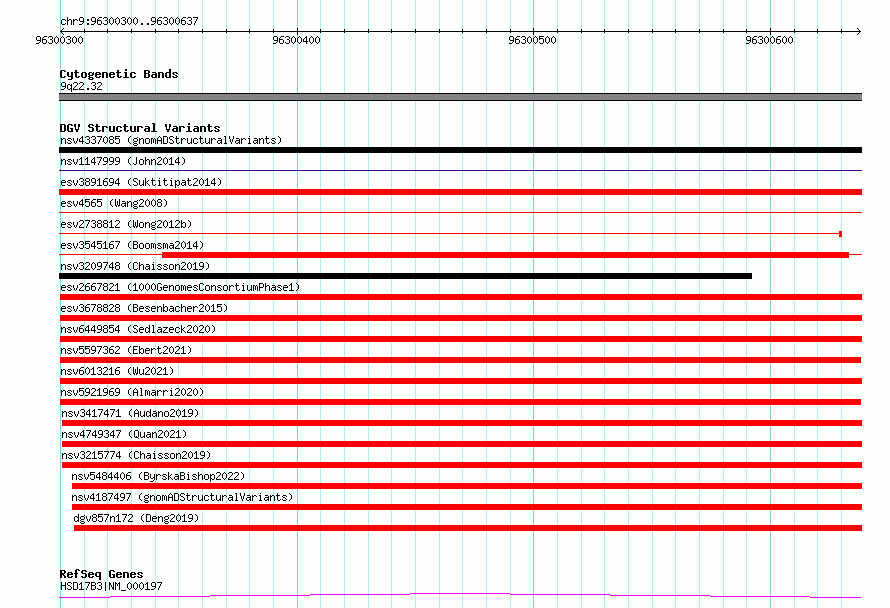
Task: Select the esv3891694 red variant bar
Action: (x=460, y=192)
